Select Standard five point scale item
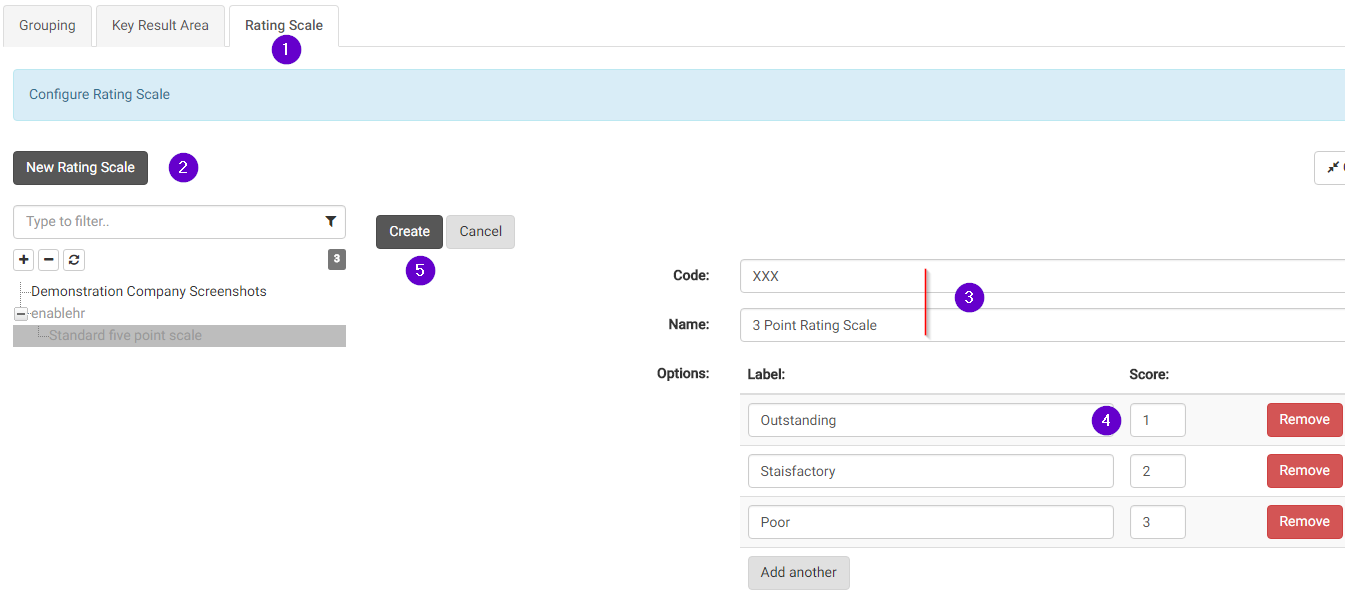 [x=125, y=336]
